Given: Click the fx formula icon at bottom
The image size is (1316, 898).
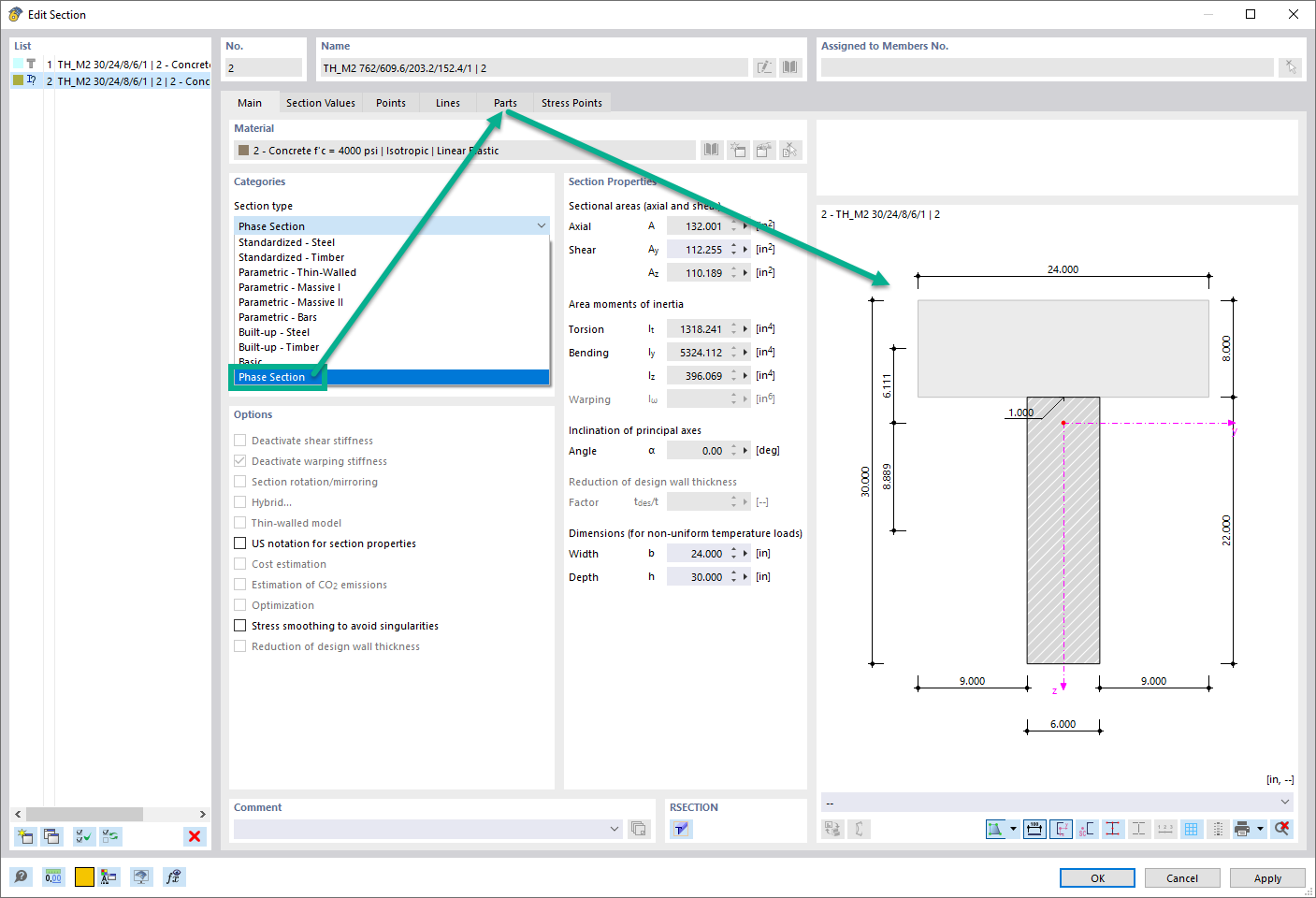Looking at the screenshot, I should tap(173, 876).
